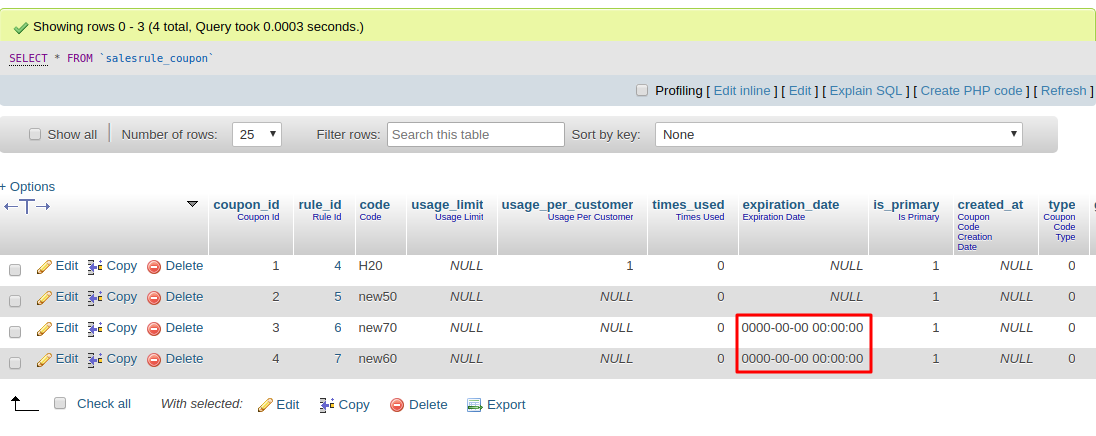Click new70's expiration date 0000-00-00 00:00:00
The width and height of the screenshot is (1096, 436).
point(802,328)
